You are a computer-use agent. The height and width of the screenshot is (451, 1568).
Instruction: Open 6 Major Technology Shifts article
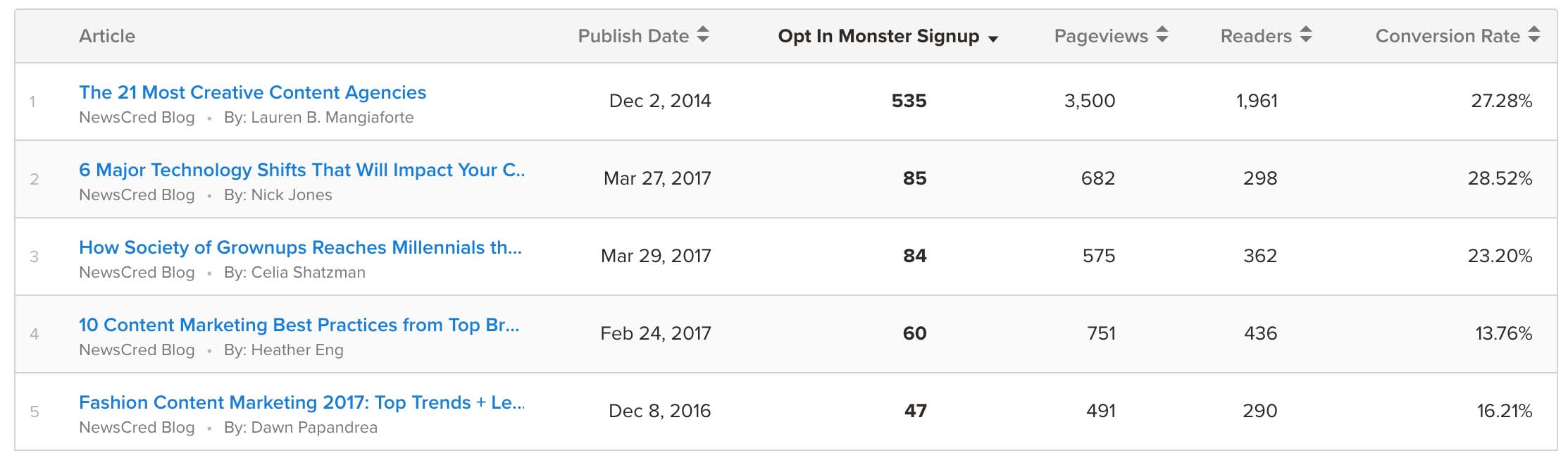pyautogui.click(x=301, y=170)
